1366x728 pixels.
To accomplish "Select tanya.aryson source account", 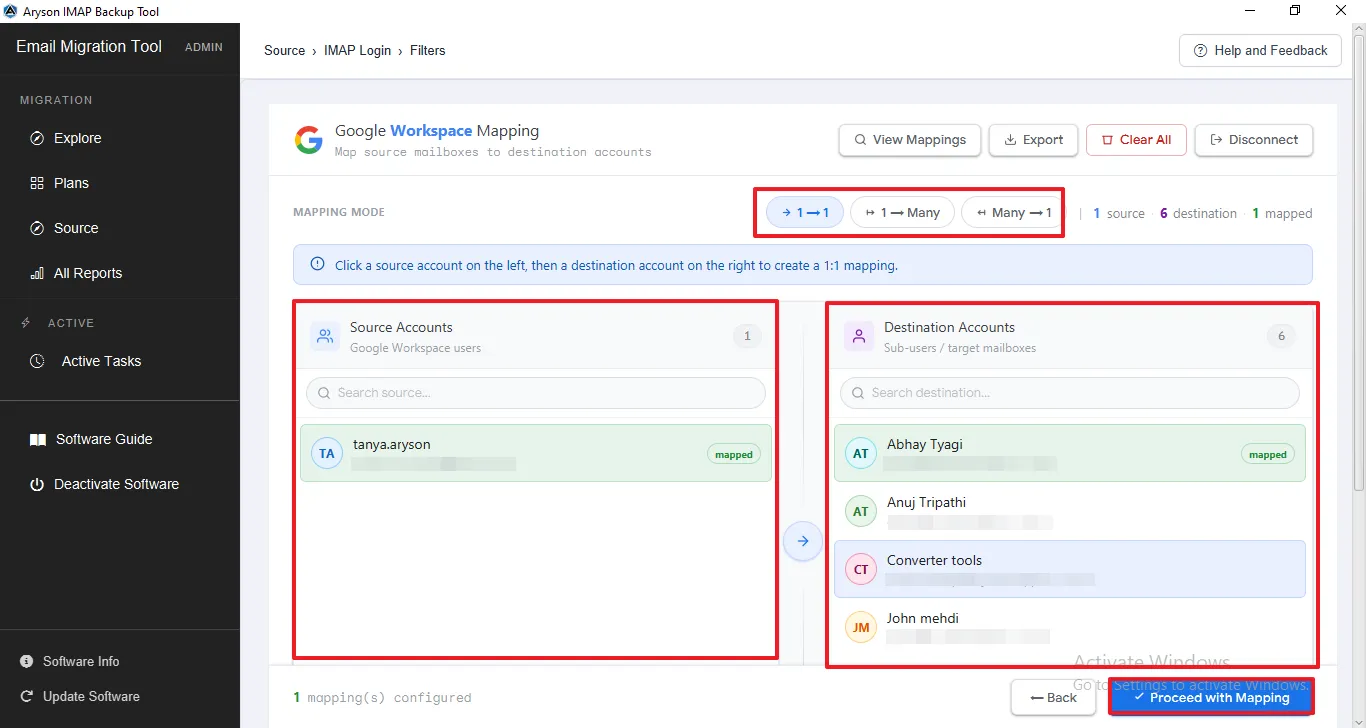I will click(x=536, y=453).
